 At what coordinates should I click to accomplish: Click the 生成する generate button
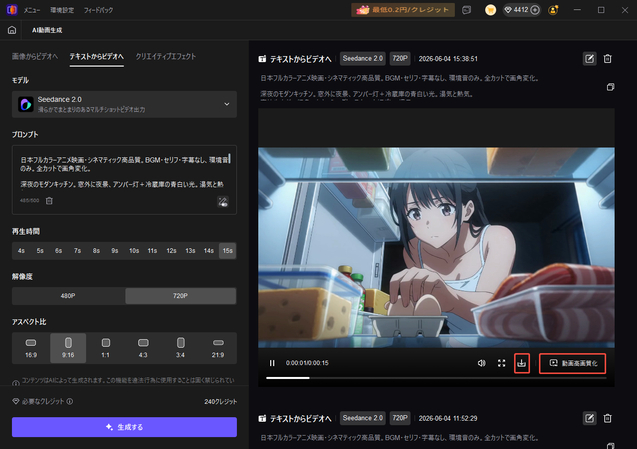[124, 427]
